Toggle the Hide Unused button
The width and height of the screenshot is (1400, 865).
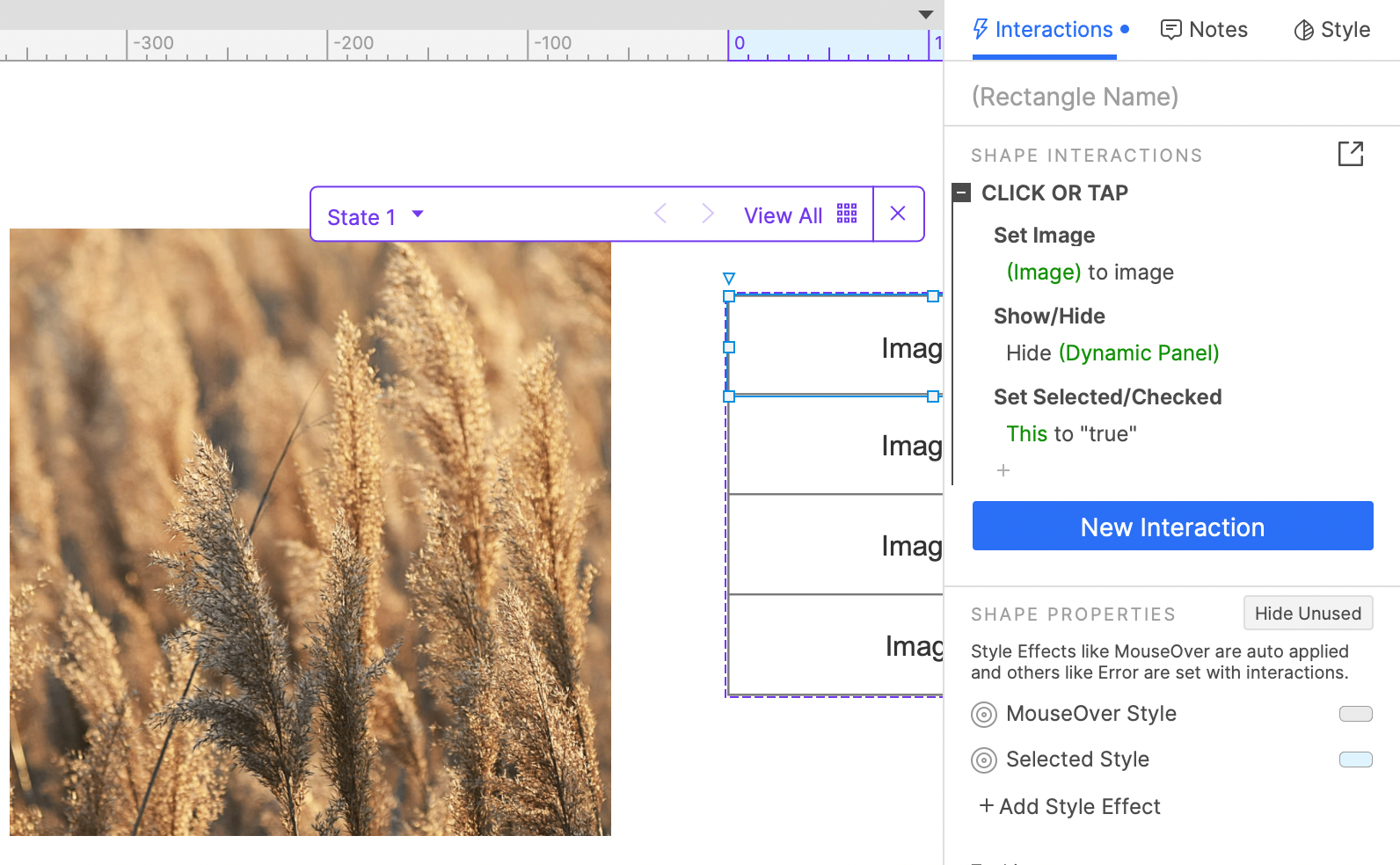point(1308,614)
